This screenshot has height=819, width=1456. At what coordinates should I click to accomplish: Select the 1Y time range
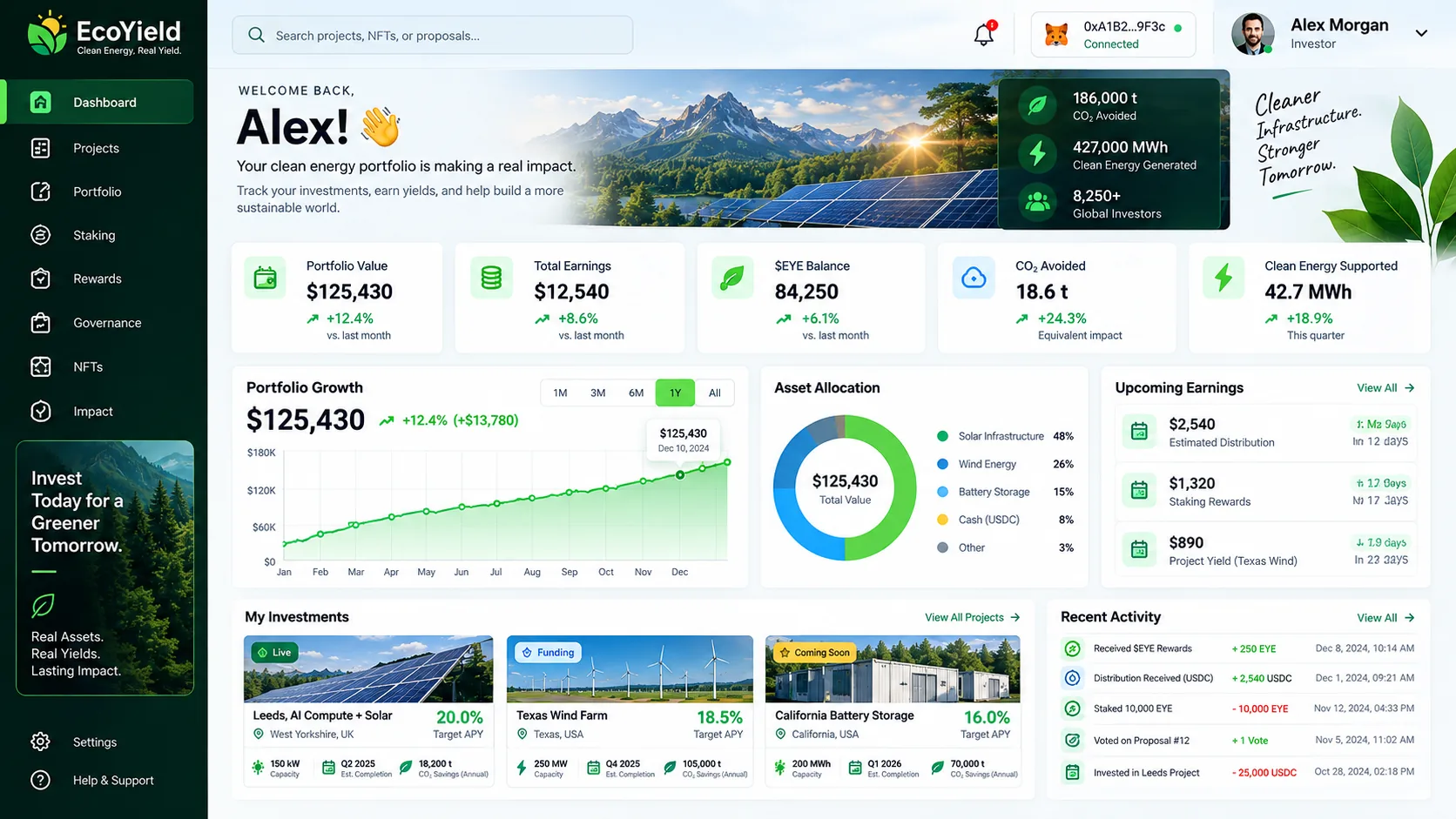point(675,393)
